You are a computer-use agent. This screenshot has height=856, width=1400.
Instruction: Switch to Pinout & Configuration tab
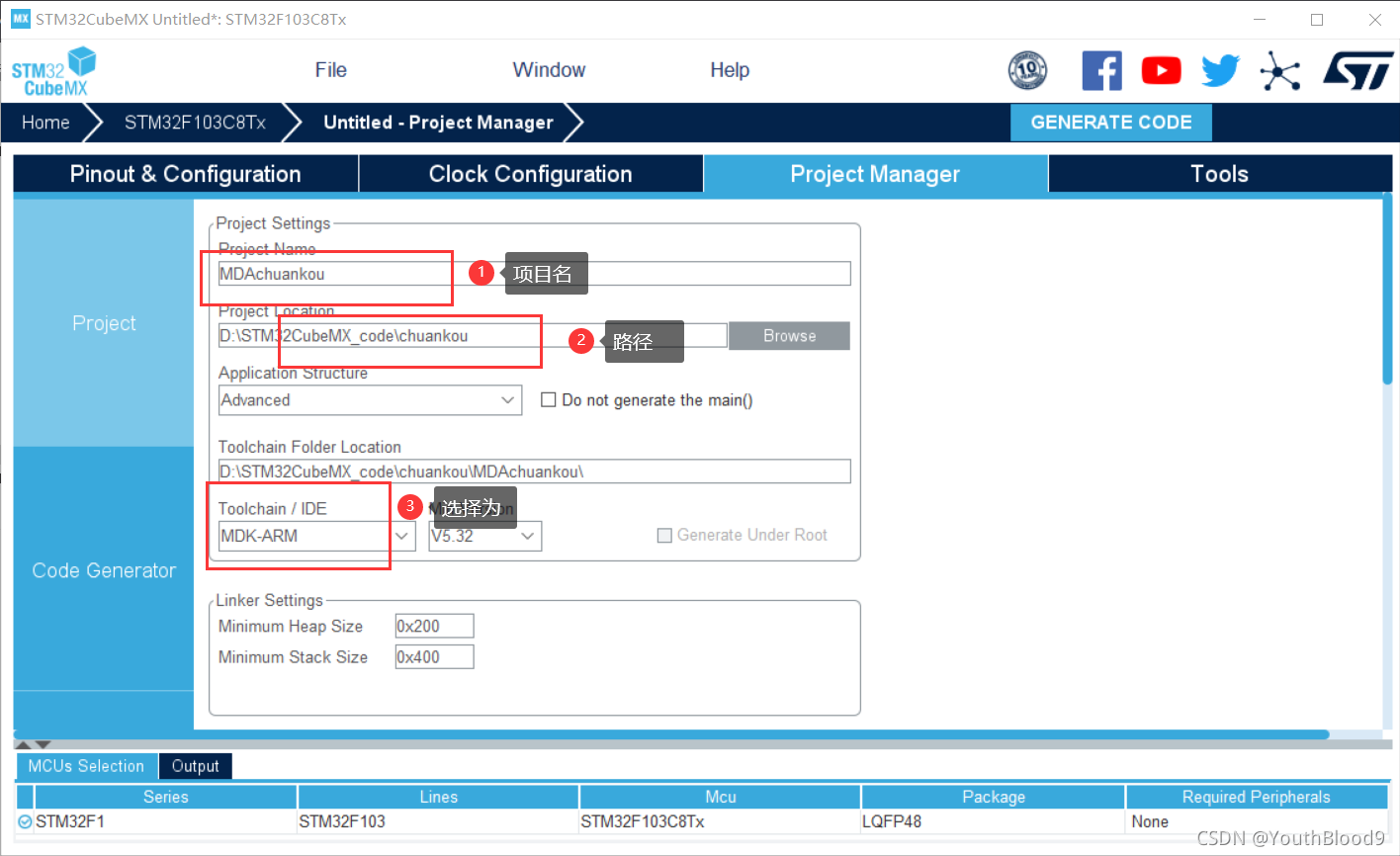[x=185, y=174]
